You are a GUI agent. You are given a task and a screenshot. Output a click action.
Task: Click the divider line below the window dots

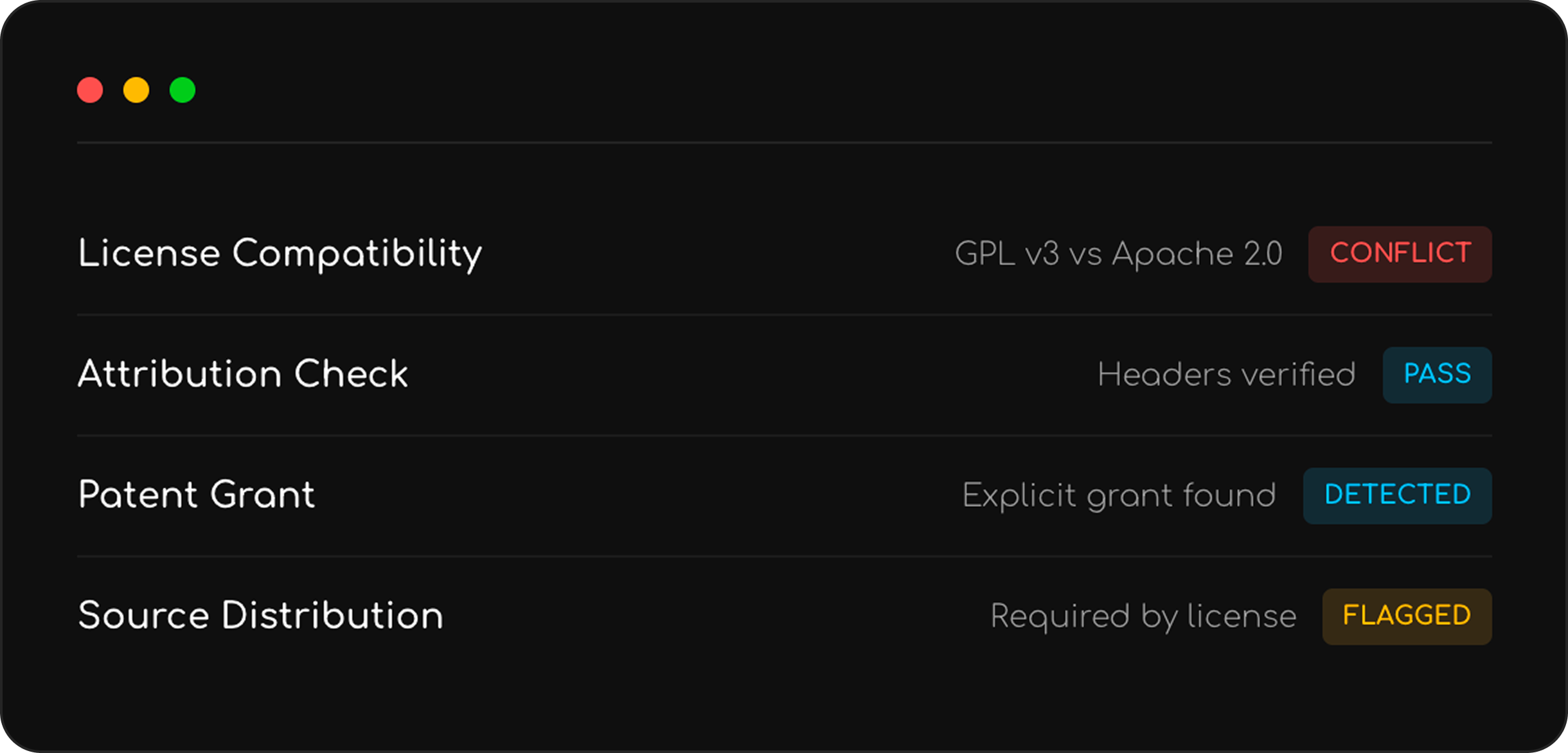point(784,142)
